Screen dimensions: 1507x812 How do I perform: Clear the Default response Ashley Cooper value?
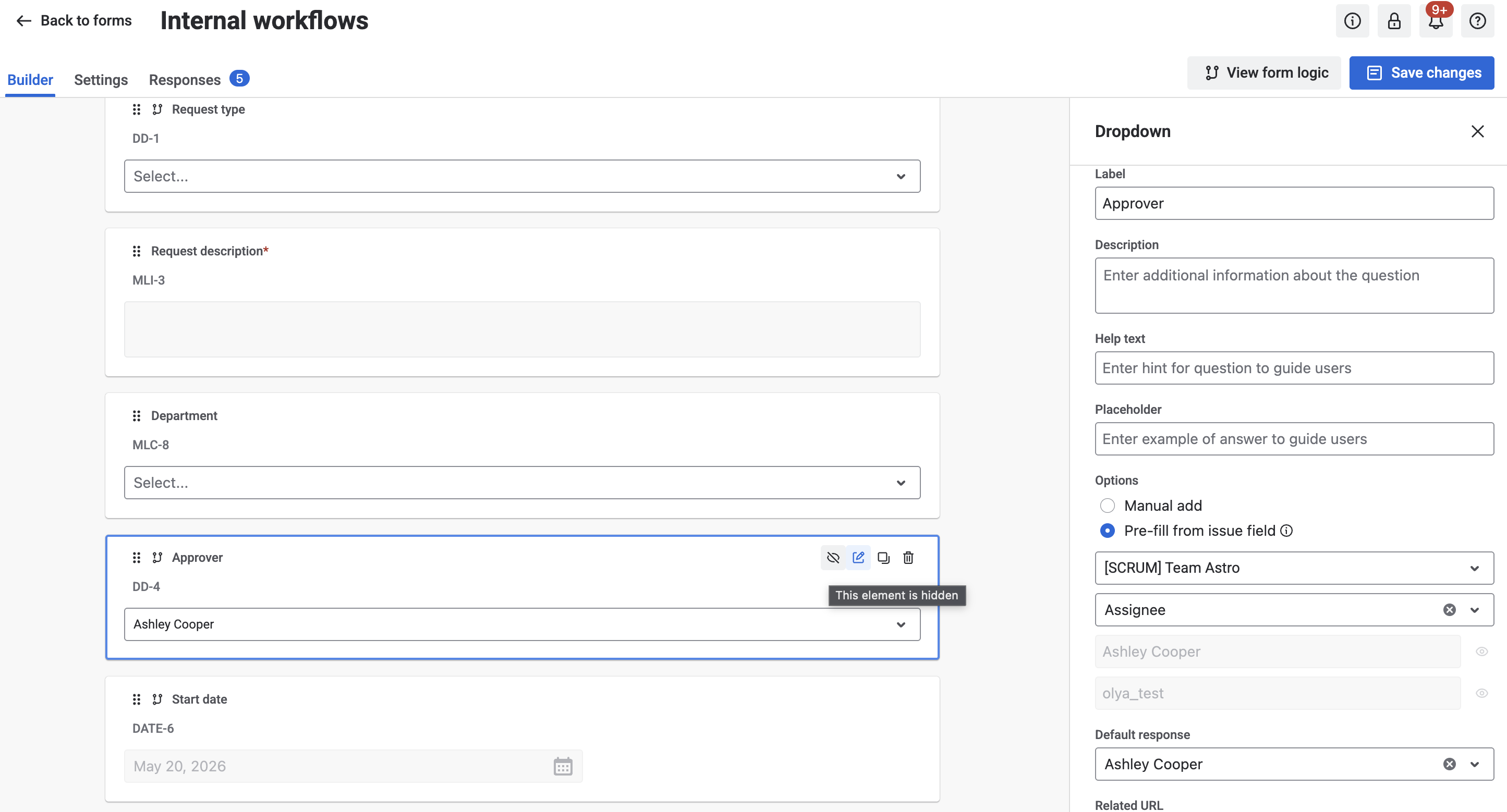click(x=1449, y=764)
